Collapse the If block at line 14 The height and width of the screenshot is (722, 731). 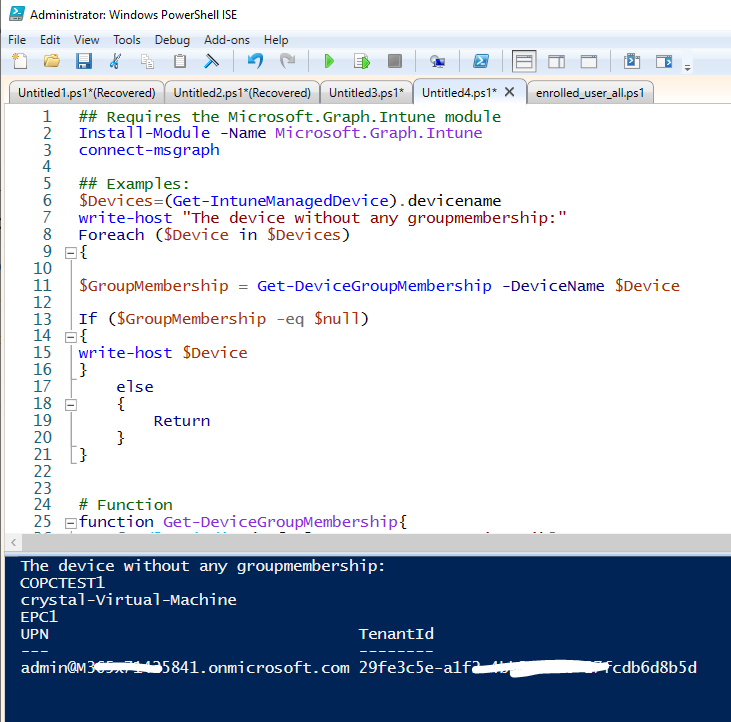coord(71,337)
